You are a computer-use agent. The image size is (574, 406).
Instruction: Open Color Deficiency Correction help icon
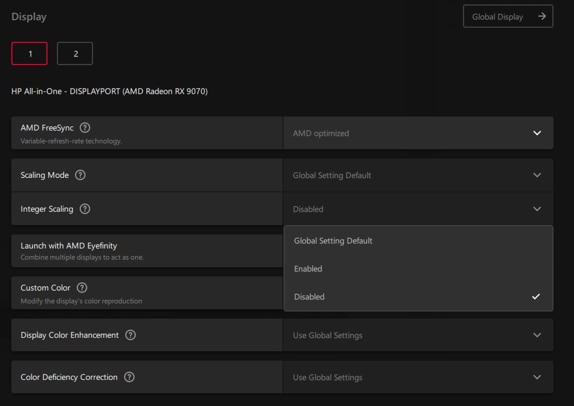point(129,377)
